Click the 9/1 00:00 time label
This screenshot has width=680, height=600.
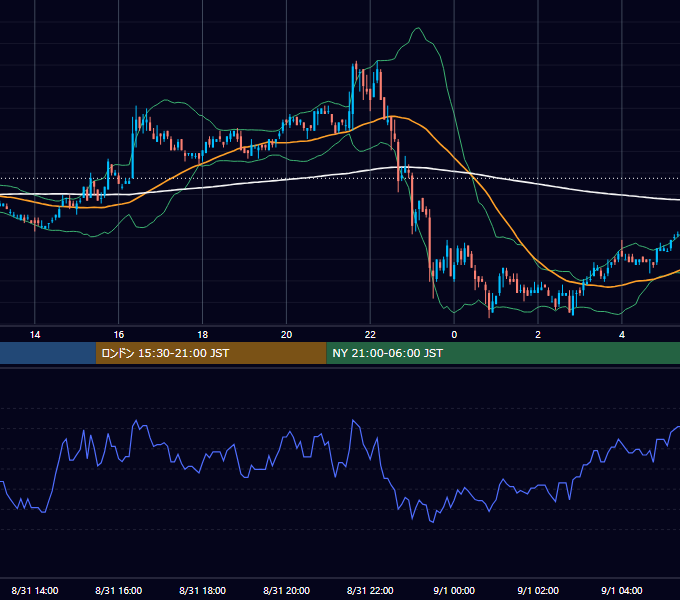(x=454, y=590)
